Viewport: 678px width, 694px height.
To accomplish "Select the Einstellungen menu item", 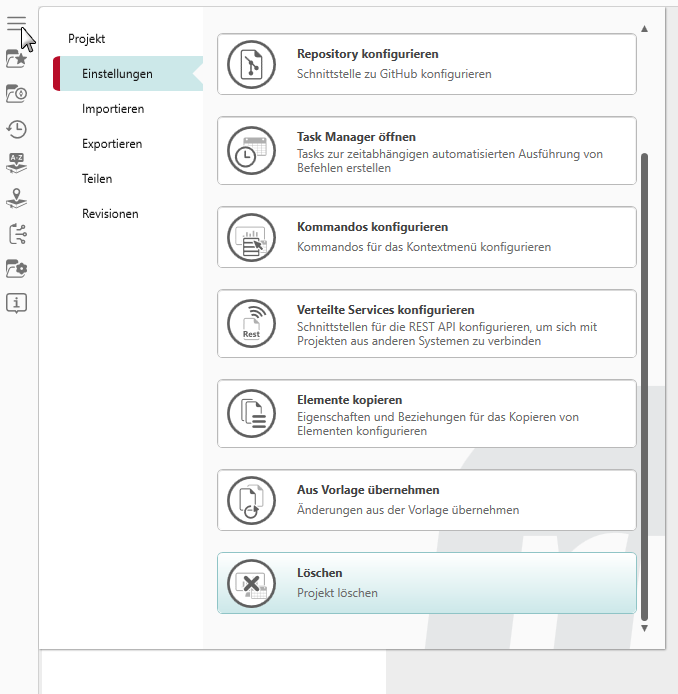I will pyautogui.click(x=117, y=74).
